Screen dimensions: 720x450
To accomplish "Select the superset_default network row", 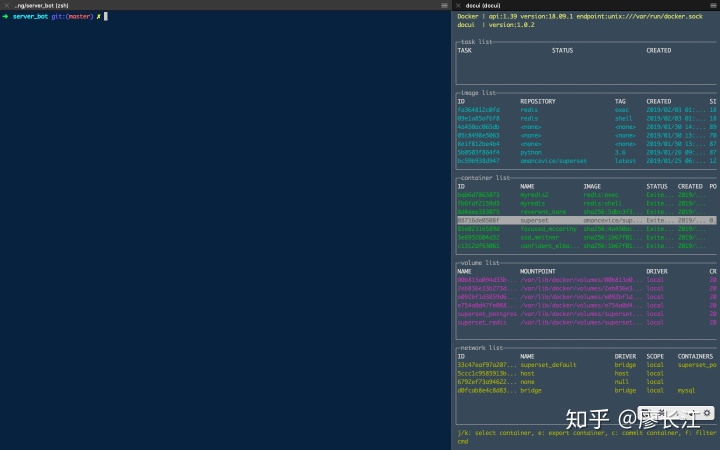I will pyautogui.click(x=586, y=365).
